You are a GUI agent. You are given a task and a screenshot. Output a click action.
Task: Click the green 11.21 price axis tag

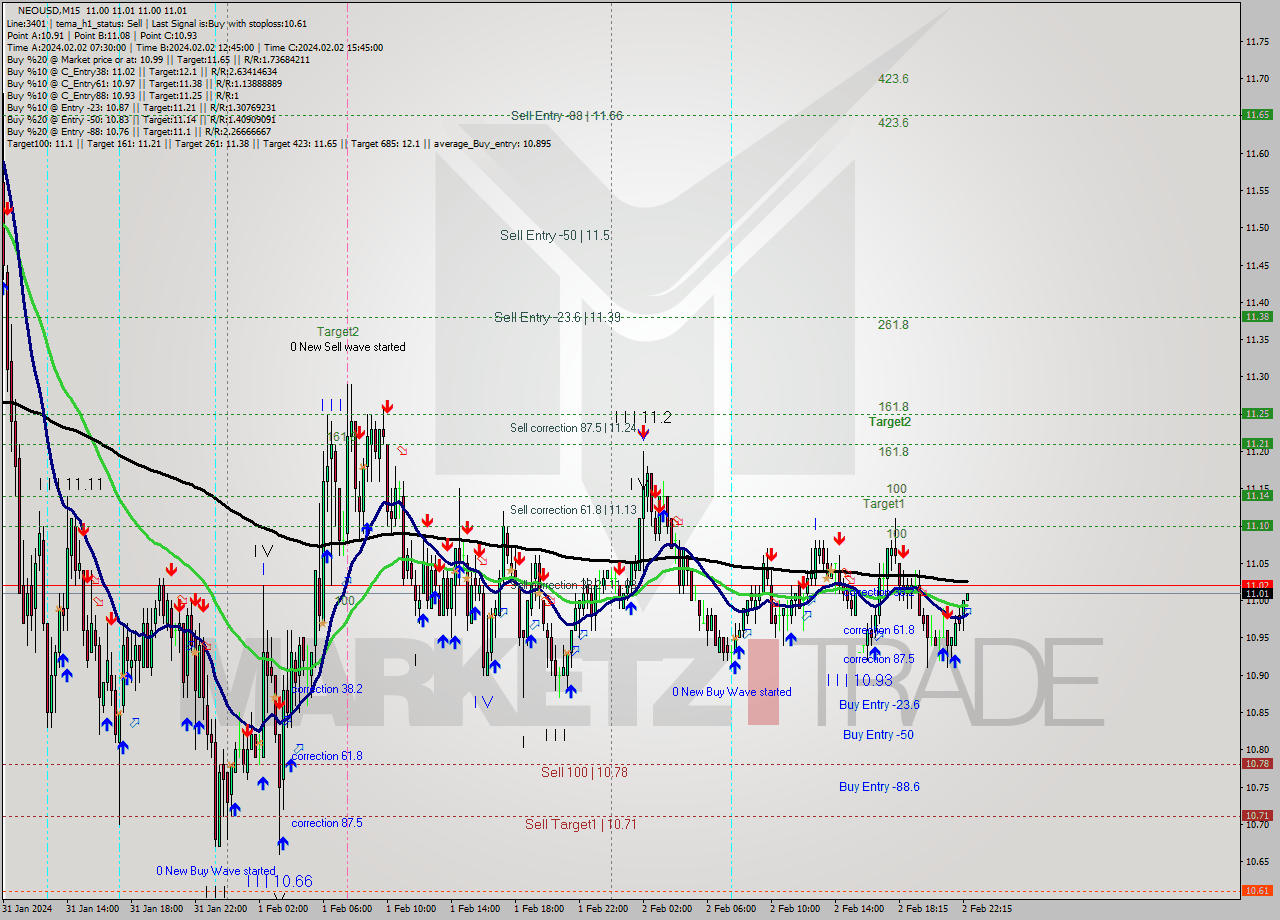pyautogui.click(x=1257, y=443)
